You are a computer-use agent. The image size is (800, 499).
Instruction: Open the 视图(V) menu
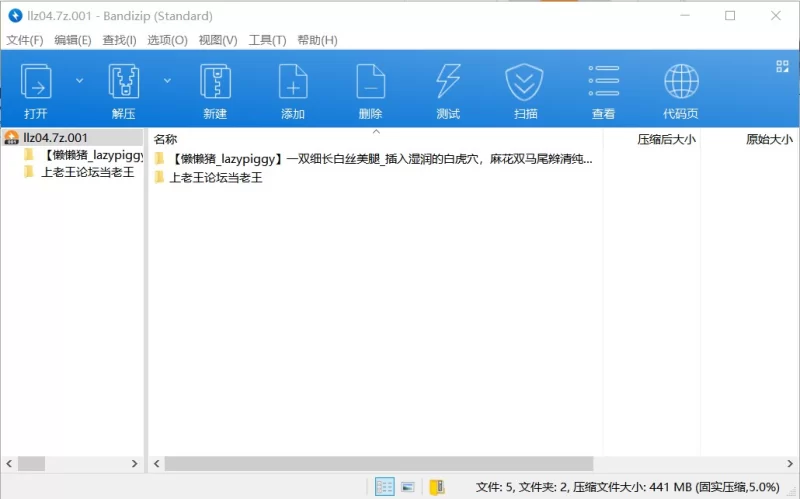pos(218,40)
